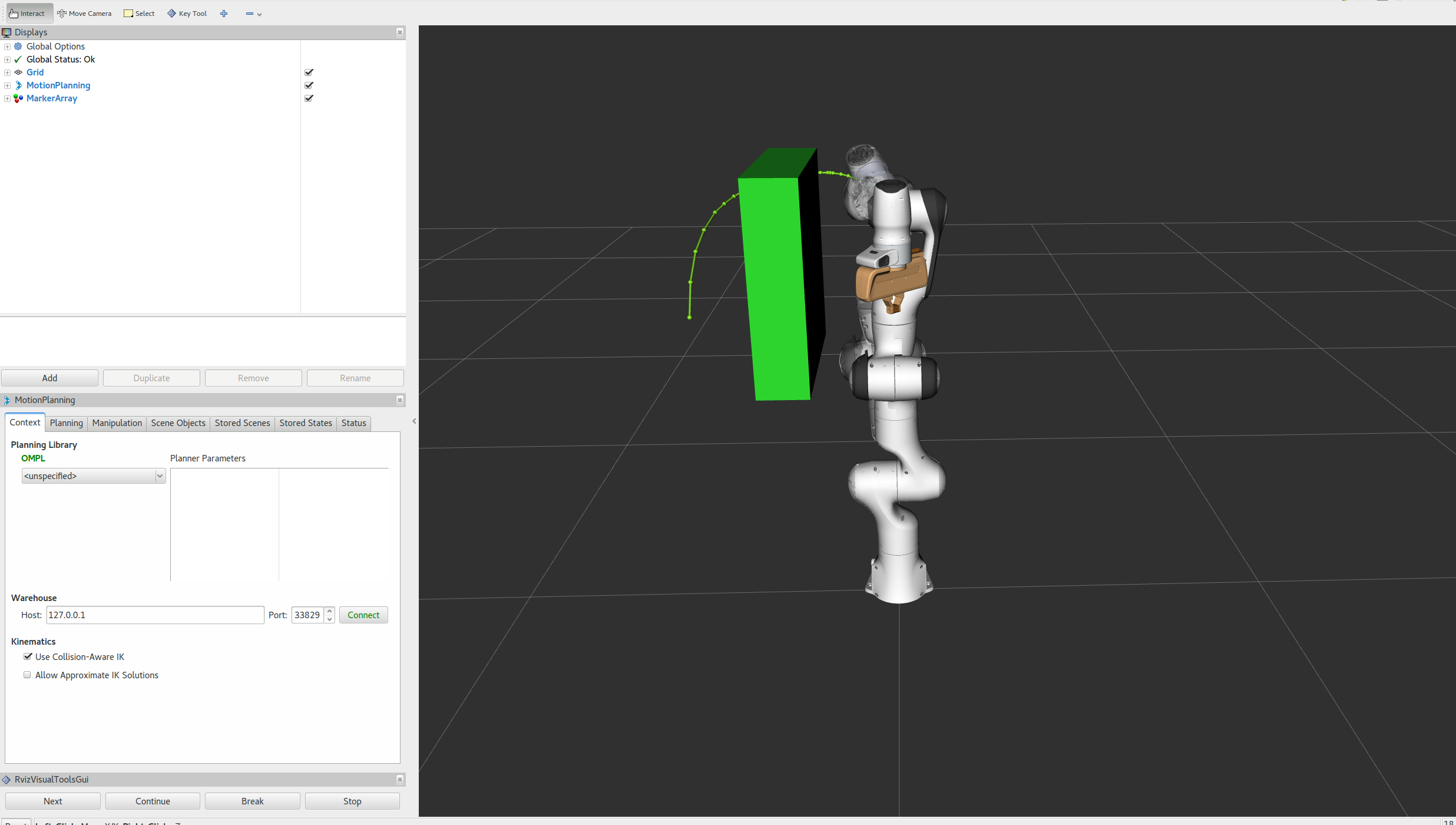Click the Continue button in RvizVisualToolsGui
This screenshot has height=825, width=1456.
click(x=152, y=800)
